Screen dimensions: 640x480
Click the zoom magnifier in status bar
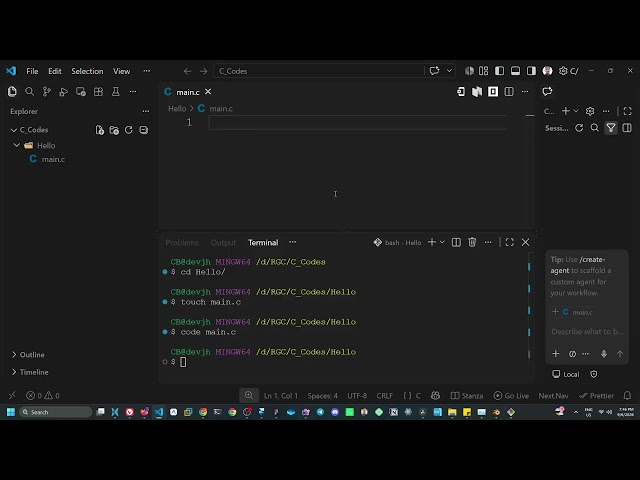[249, 396]
